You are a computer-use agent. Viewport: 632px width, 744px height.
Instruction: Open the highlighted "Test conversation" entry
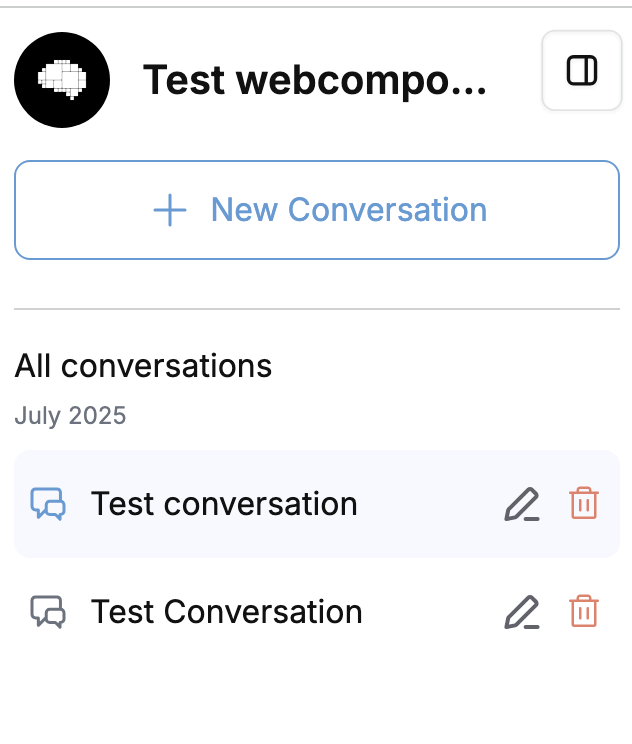224,504
